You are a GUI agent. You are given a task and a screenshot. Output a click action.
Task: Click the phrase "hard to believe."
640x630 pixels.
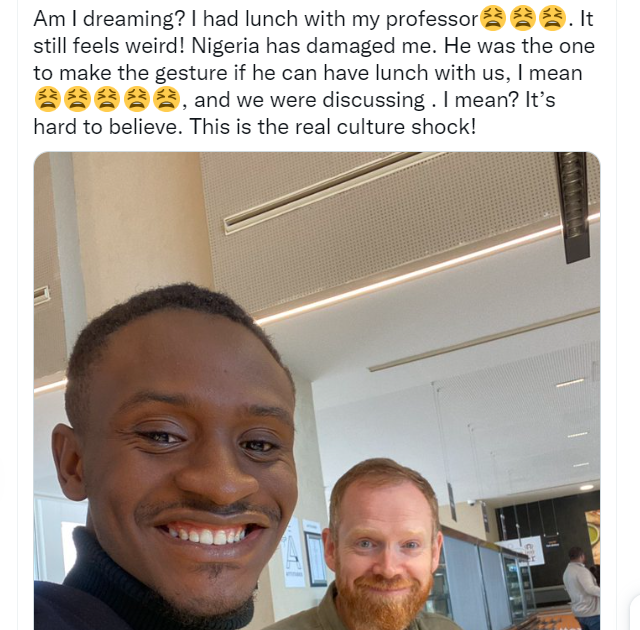(x=108, y=127)
